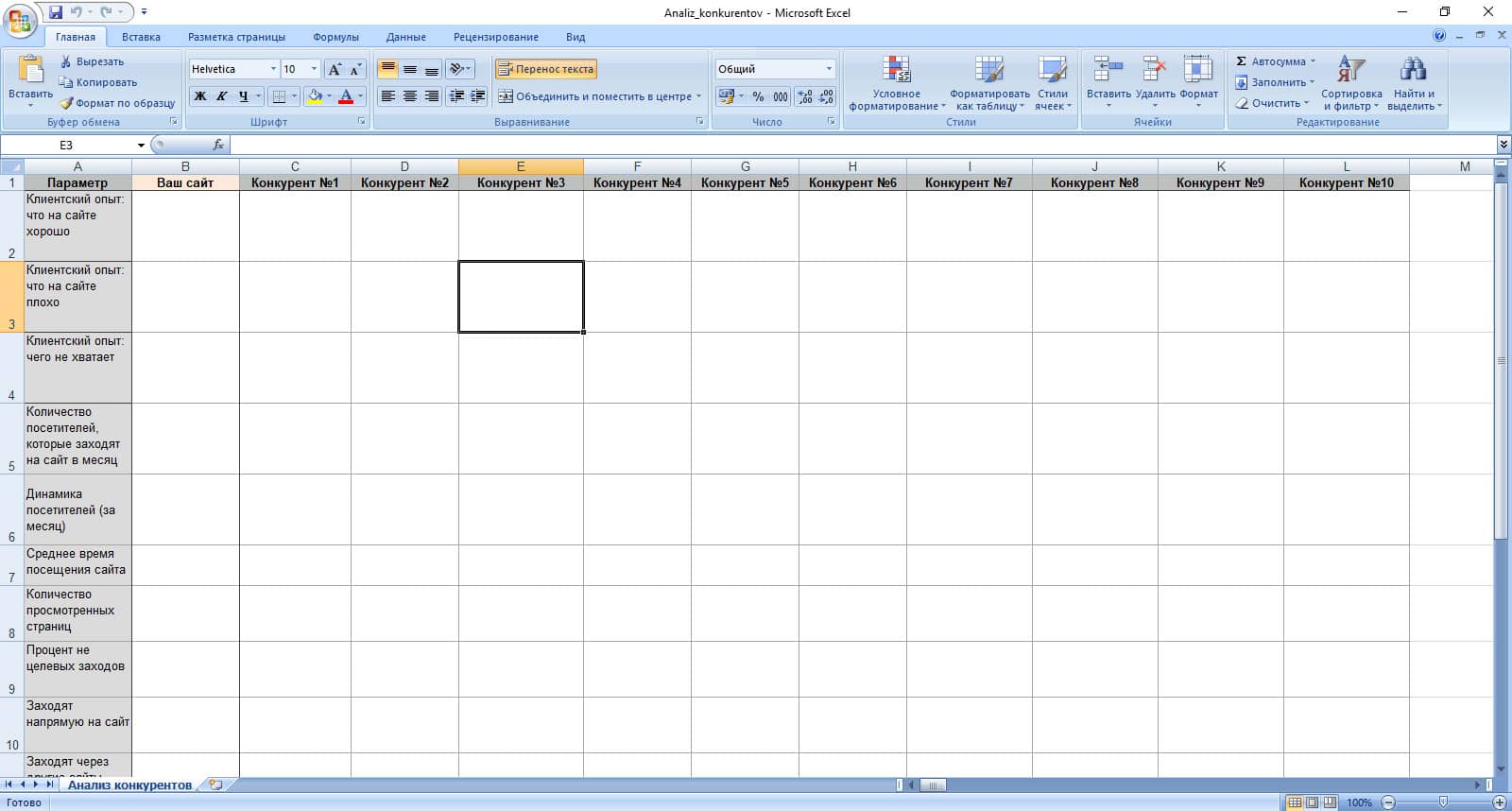Switch to the Вставка ribbon tab

(x=141, y=37)
